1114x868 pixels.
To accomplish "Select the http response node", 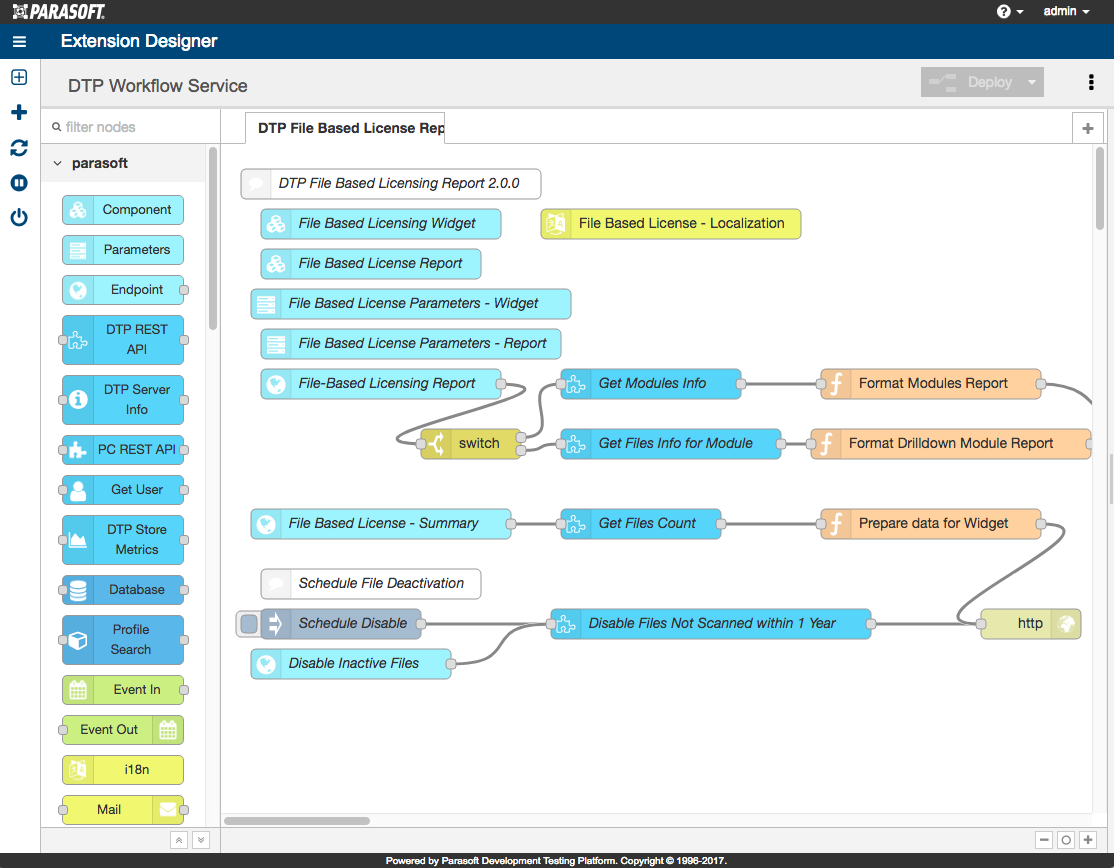I will point(1031,624).
